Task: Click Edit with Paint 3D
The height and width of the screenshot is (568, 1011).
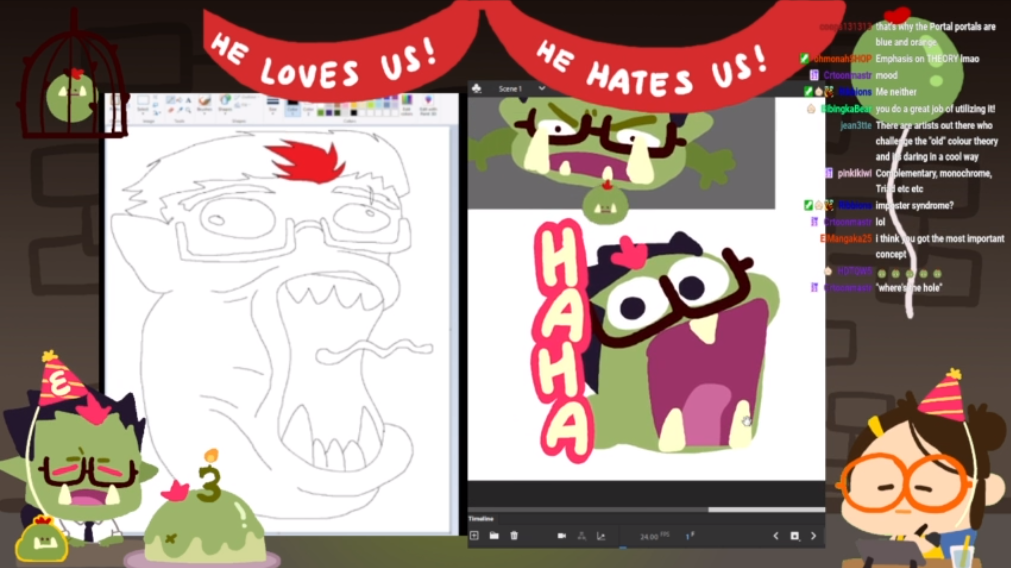Action: pyautogui.click(x=428, y=105)
